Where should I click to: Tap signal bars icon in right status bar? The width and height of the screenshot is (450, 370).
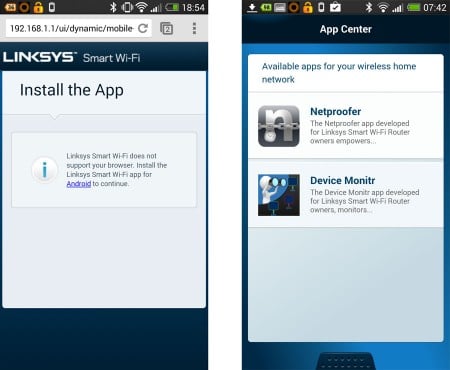(397, 8)
